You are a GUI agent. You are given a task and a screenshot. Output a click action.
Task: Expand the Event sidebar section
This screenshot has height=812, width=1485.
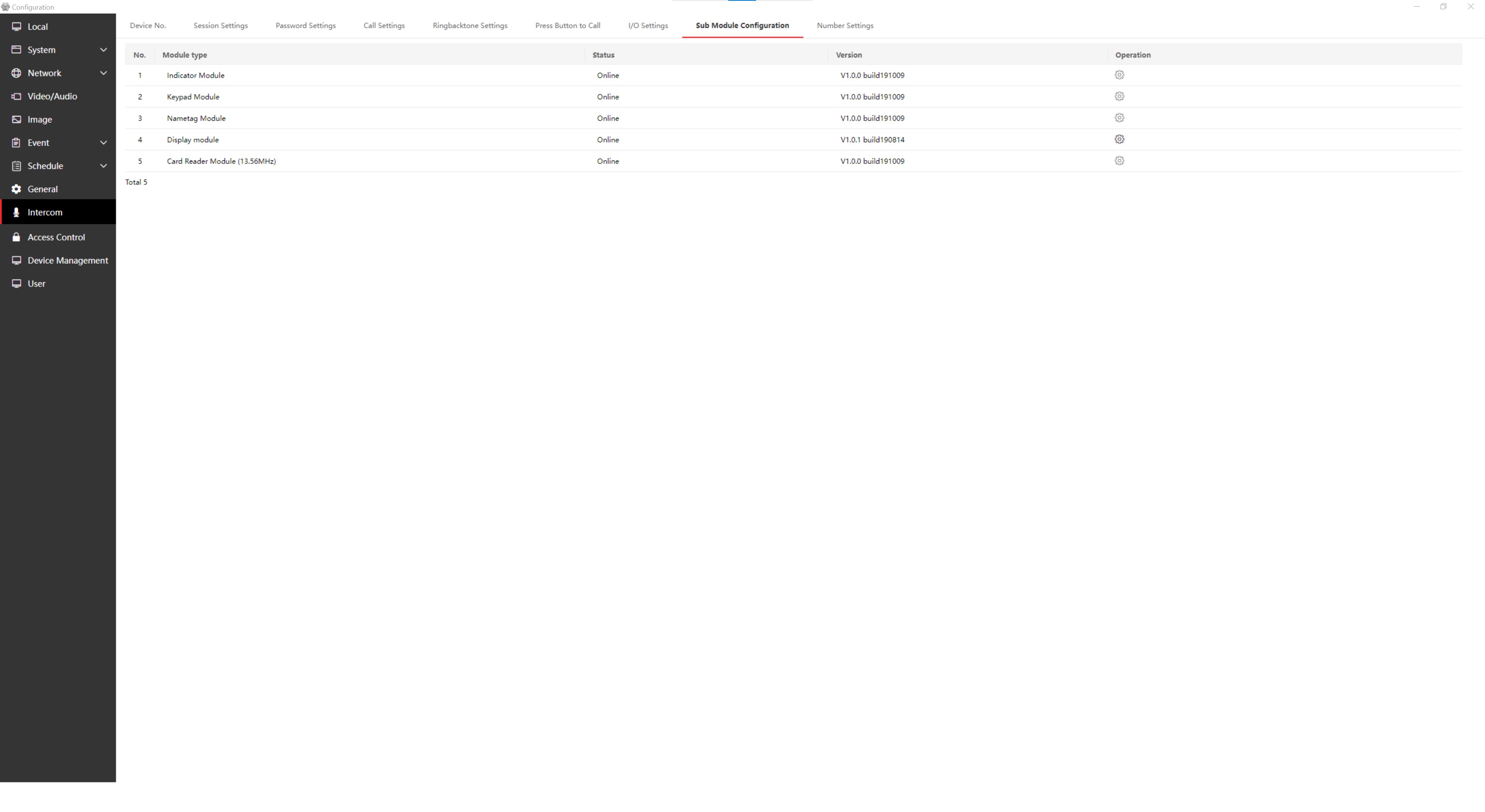coord(104,142)
